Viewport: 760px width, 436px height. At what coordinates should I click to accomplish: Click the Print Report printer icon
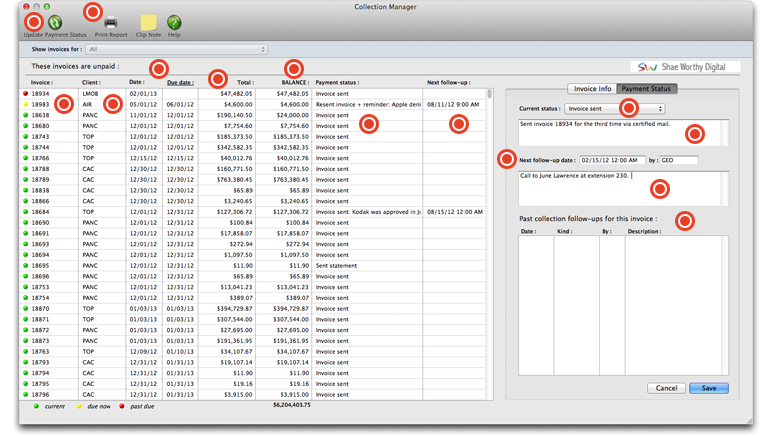pos(111,22)
